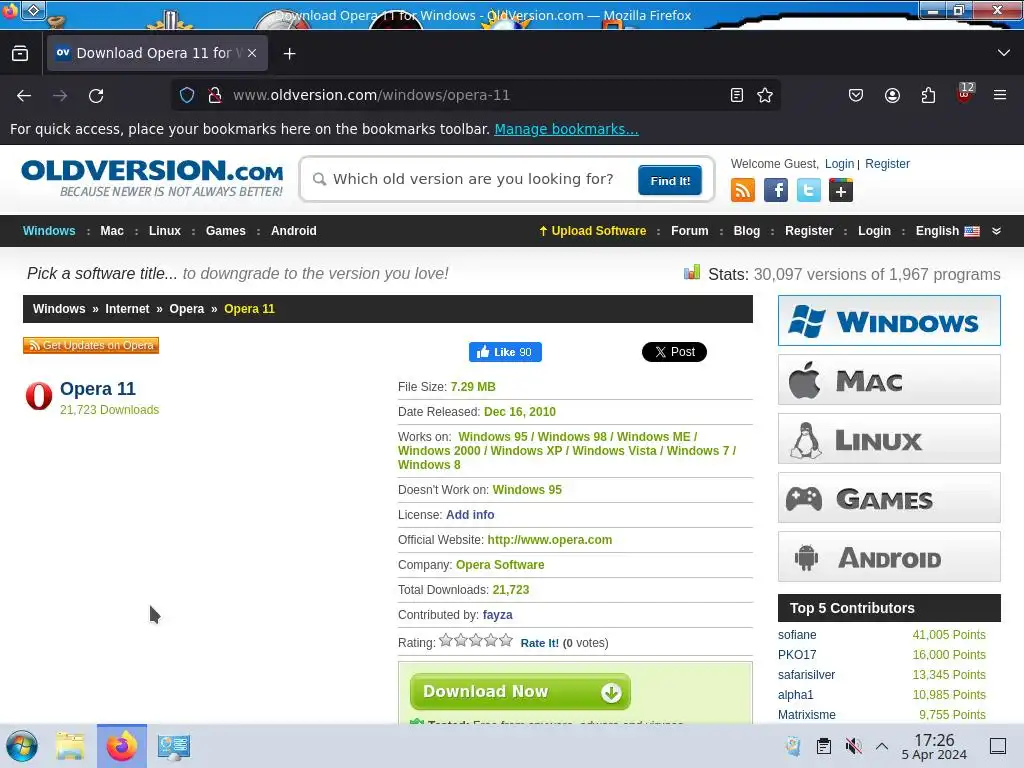The image size is (1024, 768).
Task: Click Upload Software in navigation bar
Action: (592, 231)
